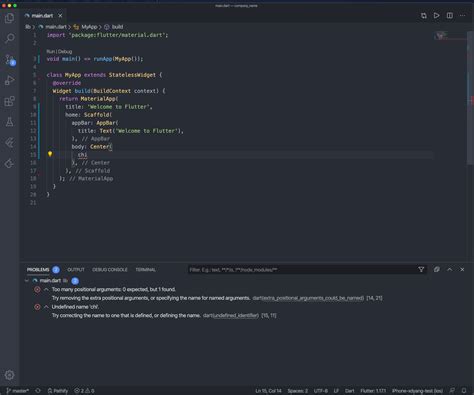Screen dimensions: 474x395
Task: Collapse main.dart group in Problems list
Action: pyautogui.click(x=27, y=281)
